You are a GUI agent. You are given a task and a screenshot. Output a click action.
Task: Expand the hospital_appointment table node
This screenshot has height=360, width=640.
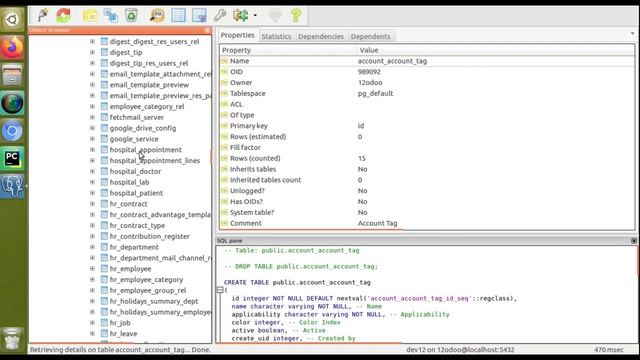pos(92,150)
